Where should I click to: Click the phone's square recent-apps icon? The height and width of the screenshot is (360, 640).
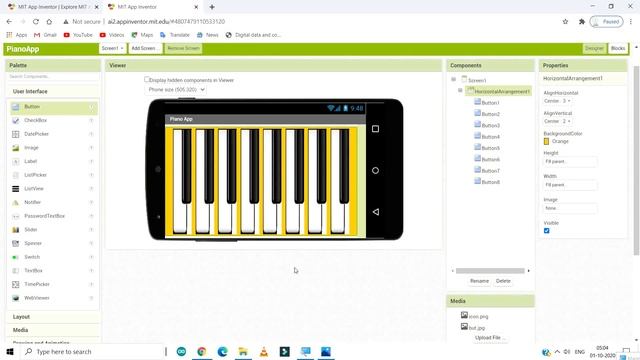click(376, 129)
